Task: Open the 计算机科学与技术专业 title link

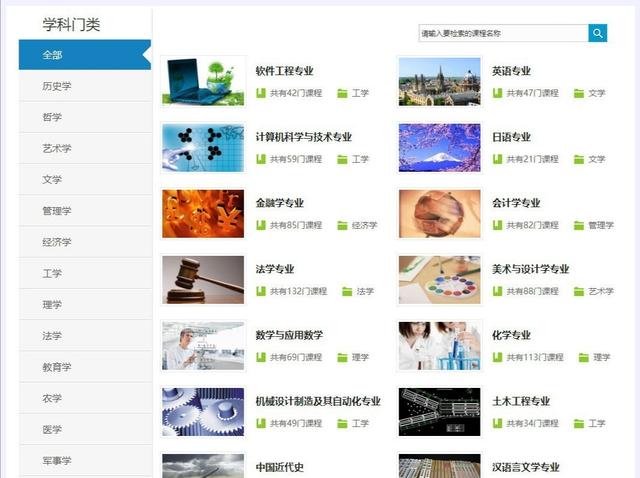Action: click(x=304, y=137)
